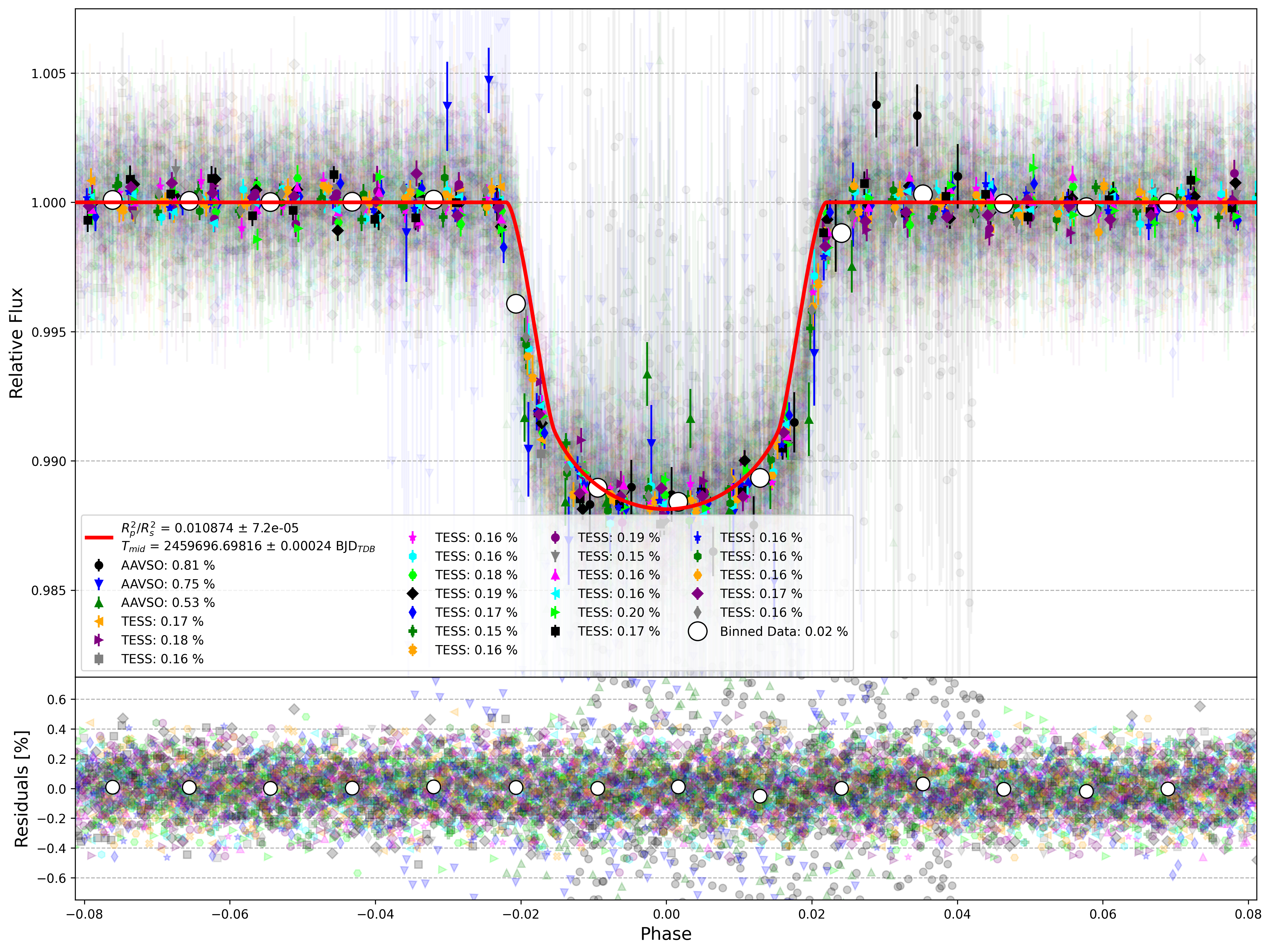Click the purple diamond TESS 0.17 % legend marker
Viewport: 1271px width, 952px height.
(x=698, y=594)
